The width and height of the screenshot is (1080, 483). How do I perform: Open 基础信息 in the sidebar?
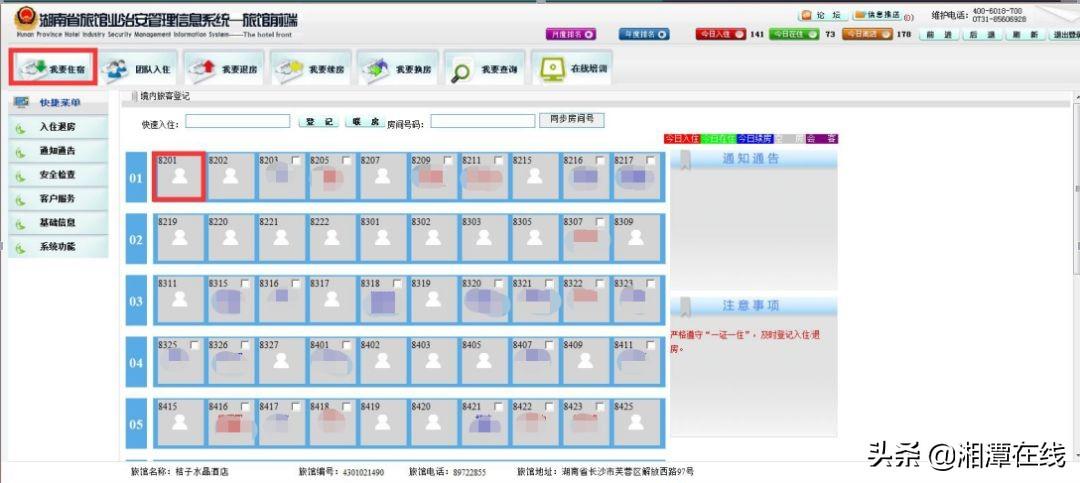58,223
